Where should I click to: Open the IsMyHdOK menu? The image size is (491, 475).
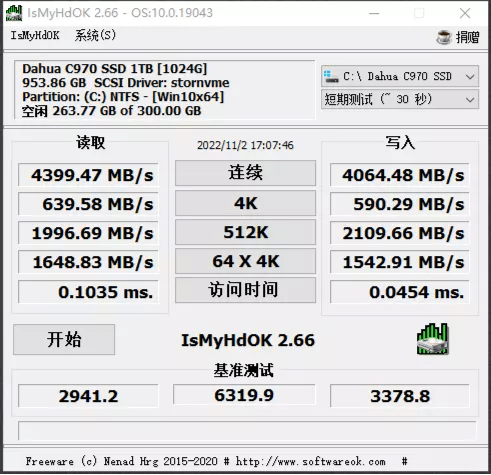tap(35, 35)
